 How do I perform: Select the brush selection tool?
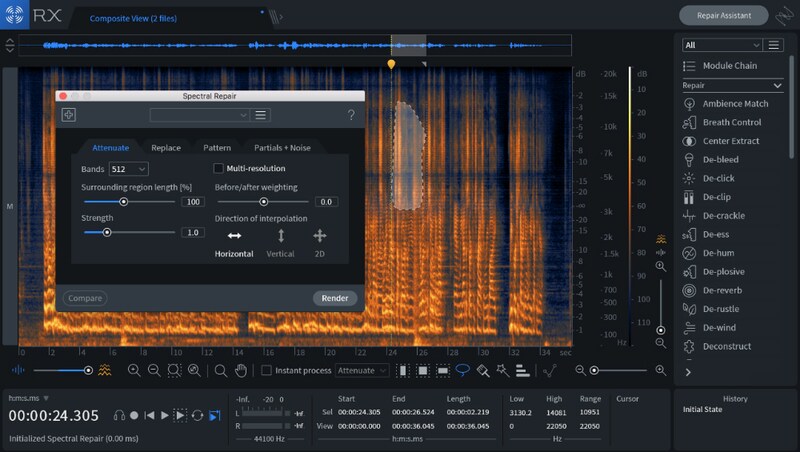(x=483, y=371)
